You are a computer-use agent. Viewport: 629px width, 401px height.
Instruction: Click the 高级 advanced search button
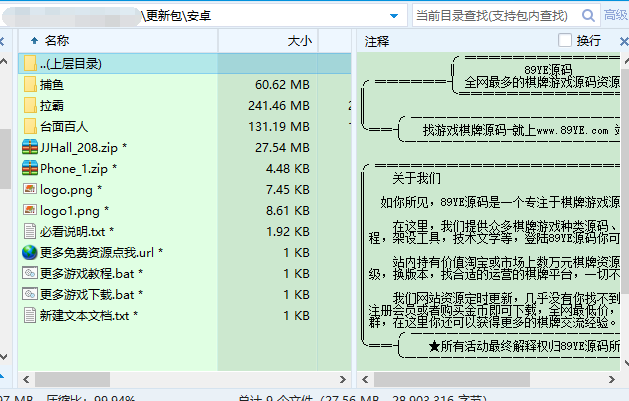[x=615, y=15]
